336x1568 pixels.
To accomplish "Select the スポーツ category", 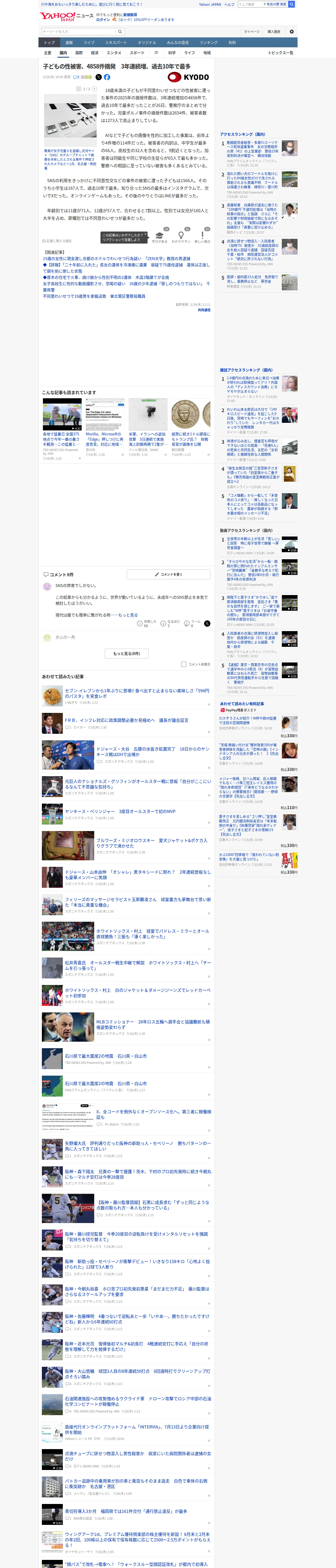I will pyautogui.click(x=137, y=53).
